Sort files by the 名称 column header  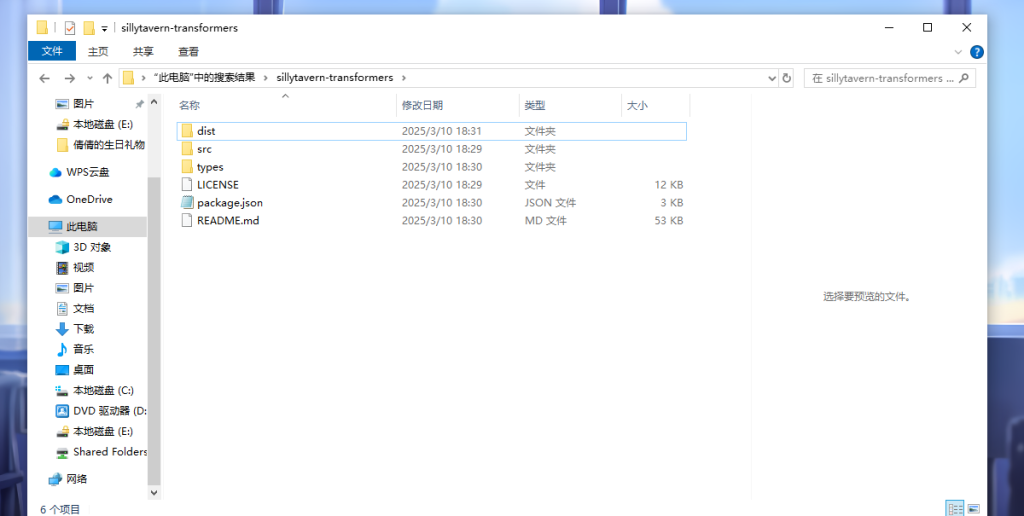click(190, 105)
